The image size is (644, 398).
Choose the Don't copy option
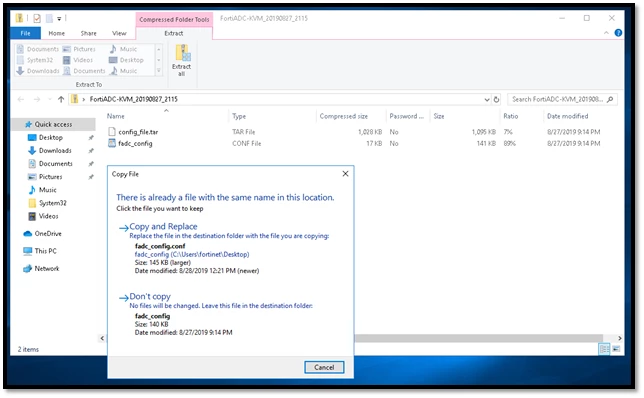tap(150, 296)
